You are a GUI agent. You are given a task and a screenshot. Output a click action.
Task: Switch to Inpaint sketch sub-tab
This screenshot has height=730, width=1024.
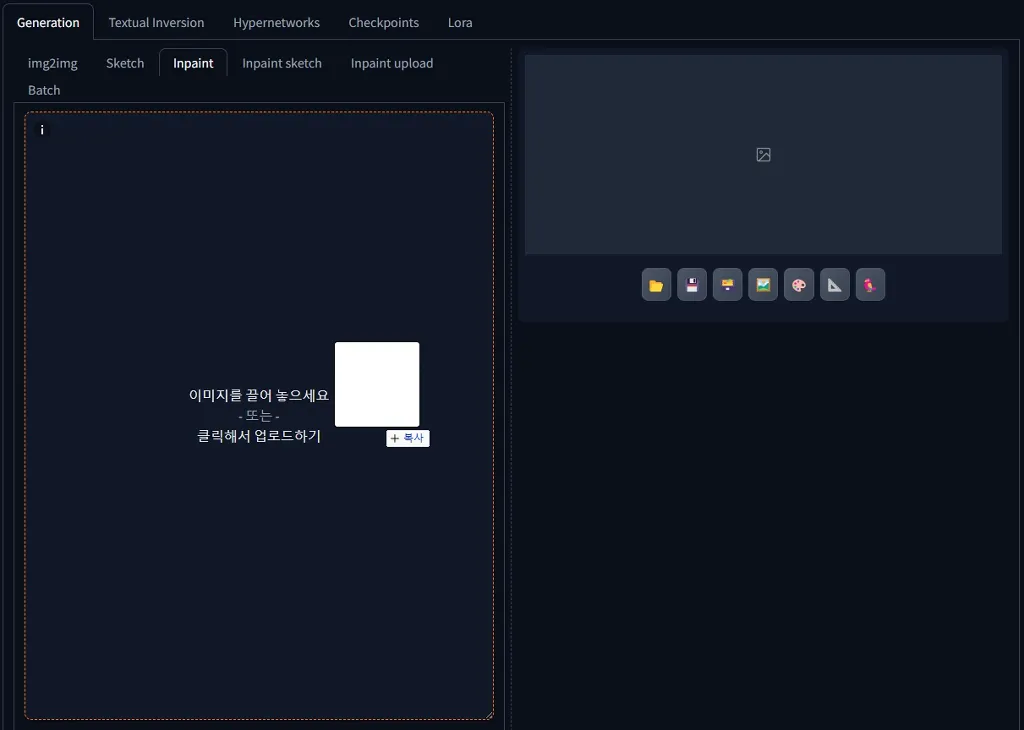pos(281,63)
